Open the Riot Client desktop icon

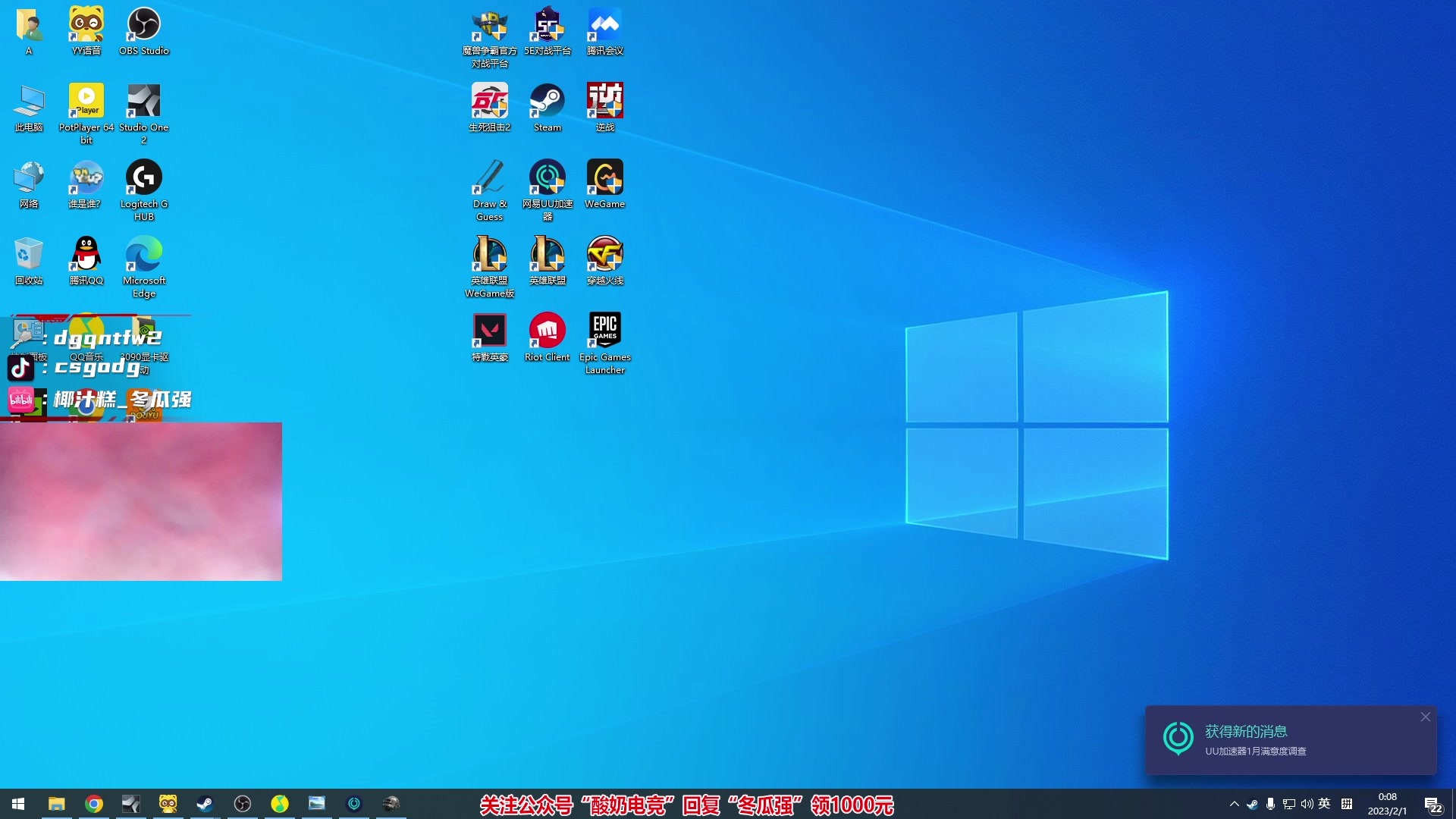pyautogui.click(x=547, y=331)
